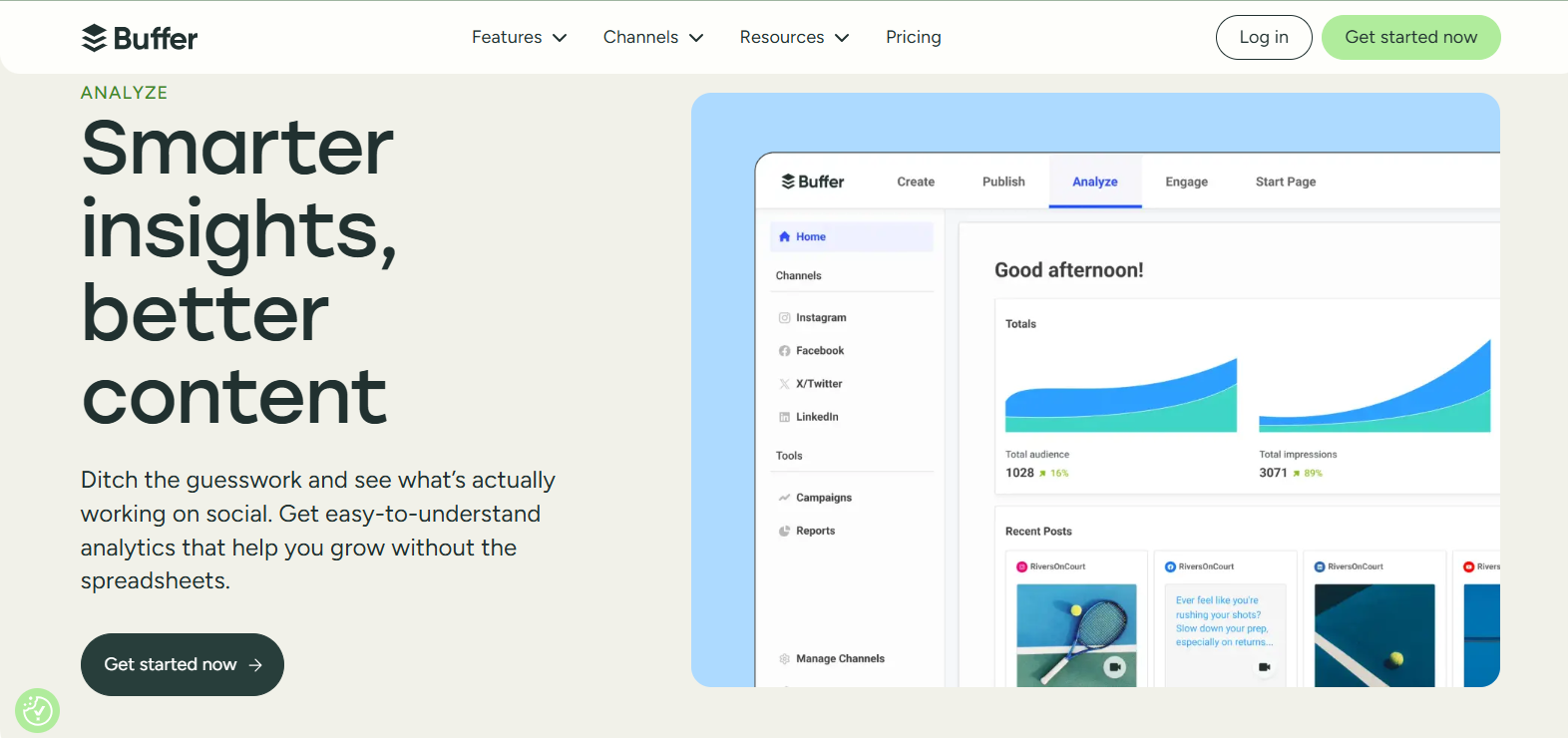
Task: Click the Home icon in the sidebar
Action: click(x=785, y=237)
